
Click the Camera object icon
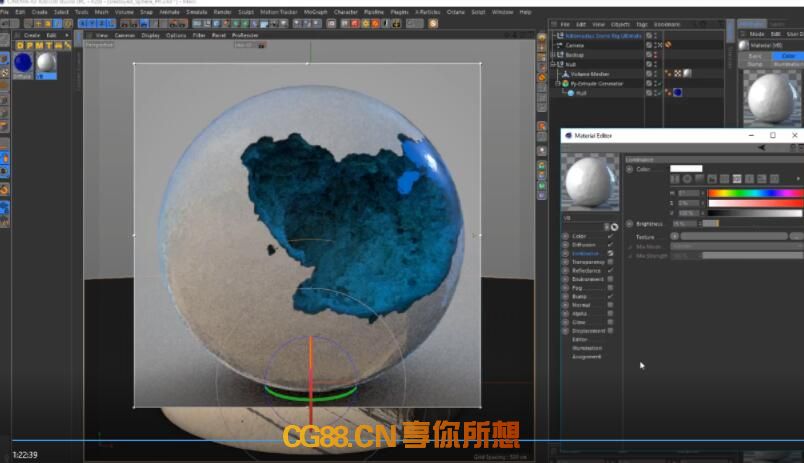coord(560,45)
